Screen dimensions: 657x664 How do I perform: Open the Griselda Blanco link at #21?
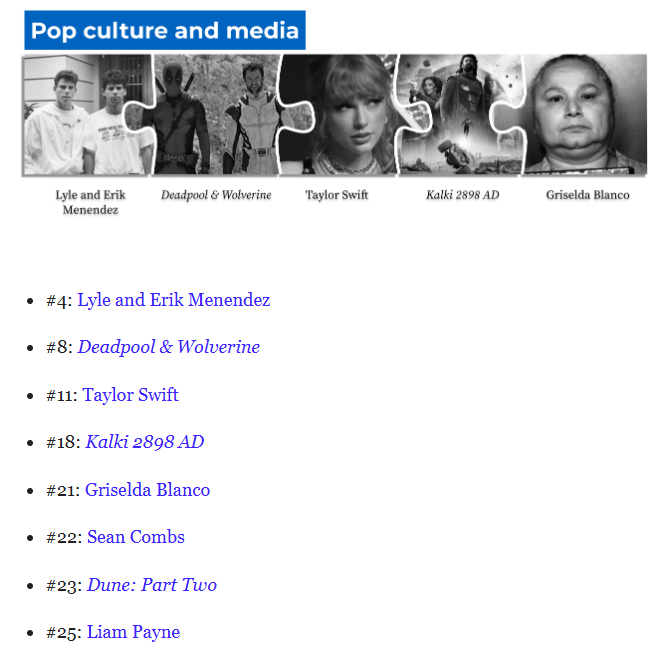click(147, 490)
